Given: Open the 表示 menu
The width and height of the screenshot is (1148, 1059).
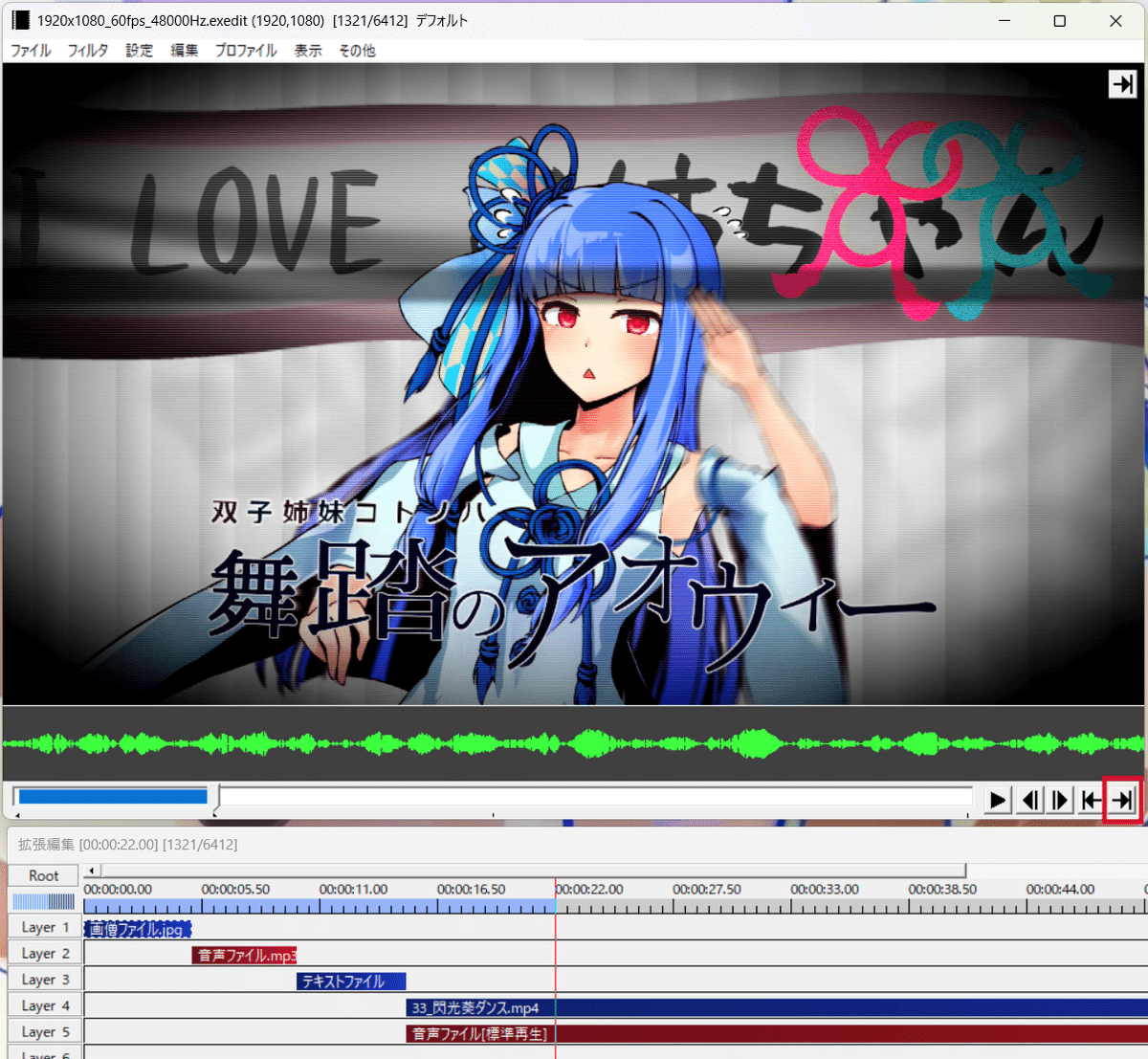Looking at the screenshot, I should (x=308, y=51).
